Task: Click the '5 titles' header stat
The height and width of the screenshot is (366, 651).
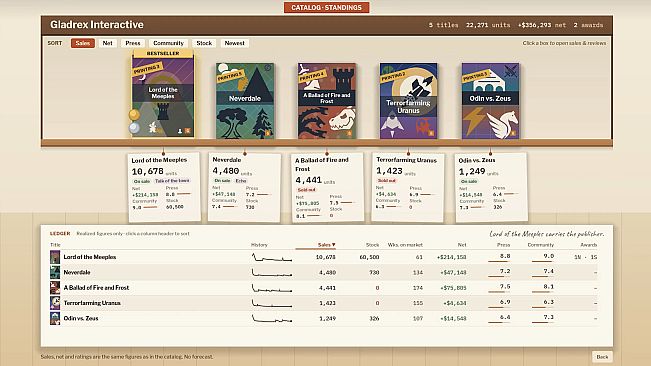Action: click(x=443, y=25)
